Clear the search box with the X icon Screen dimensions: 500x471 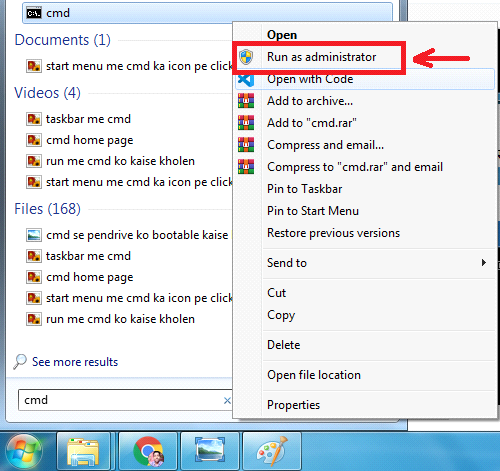(227, 400)
